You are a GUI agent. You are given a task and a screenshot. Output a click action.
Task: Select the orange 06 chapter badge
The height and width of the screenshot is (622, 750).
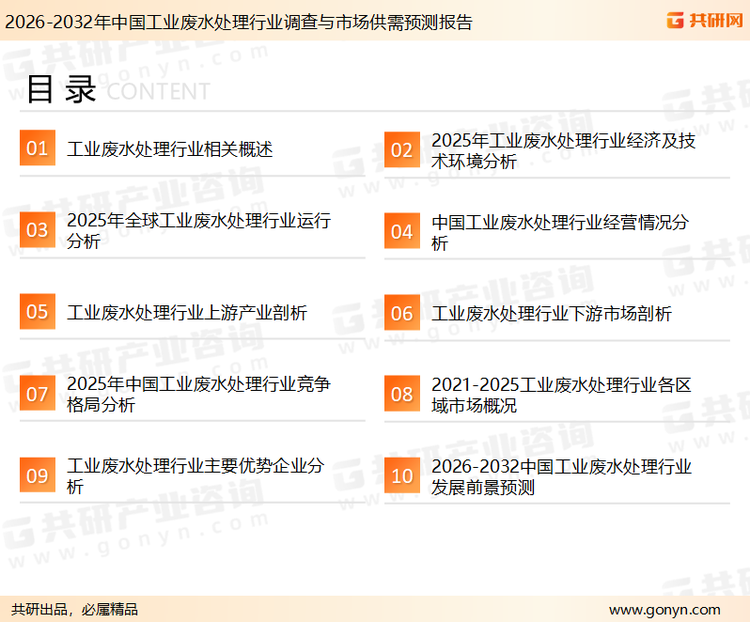pyautogui.click(x=402, y=313)
